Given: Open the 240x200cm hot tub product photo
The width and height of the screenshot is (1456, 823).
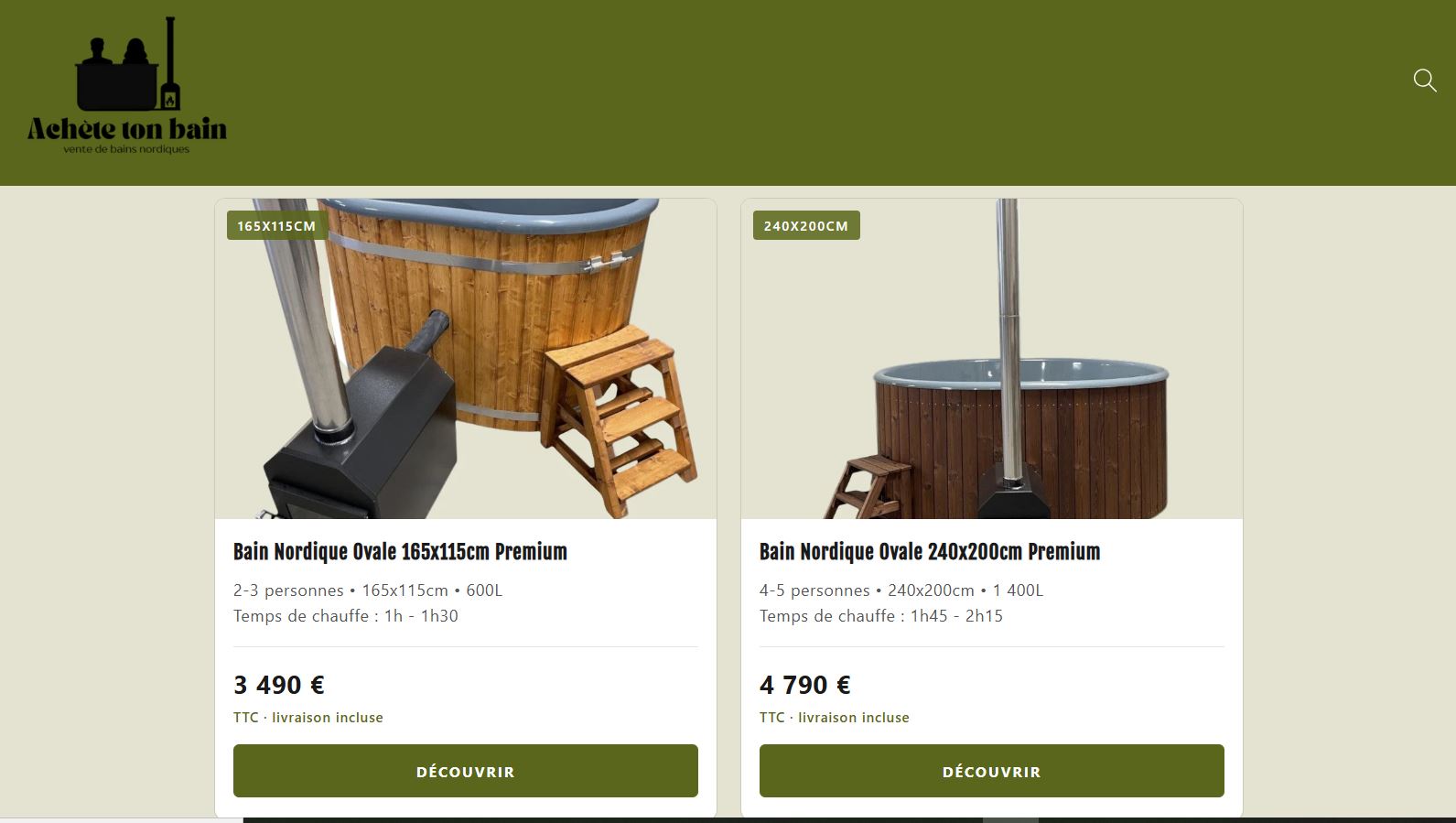Looking at the screenshot, I should click(x=992, y=359).
